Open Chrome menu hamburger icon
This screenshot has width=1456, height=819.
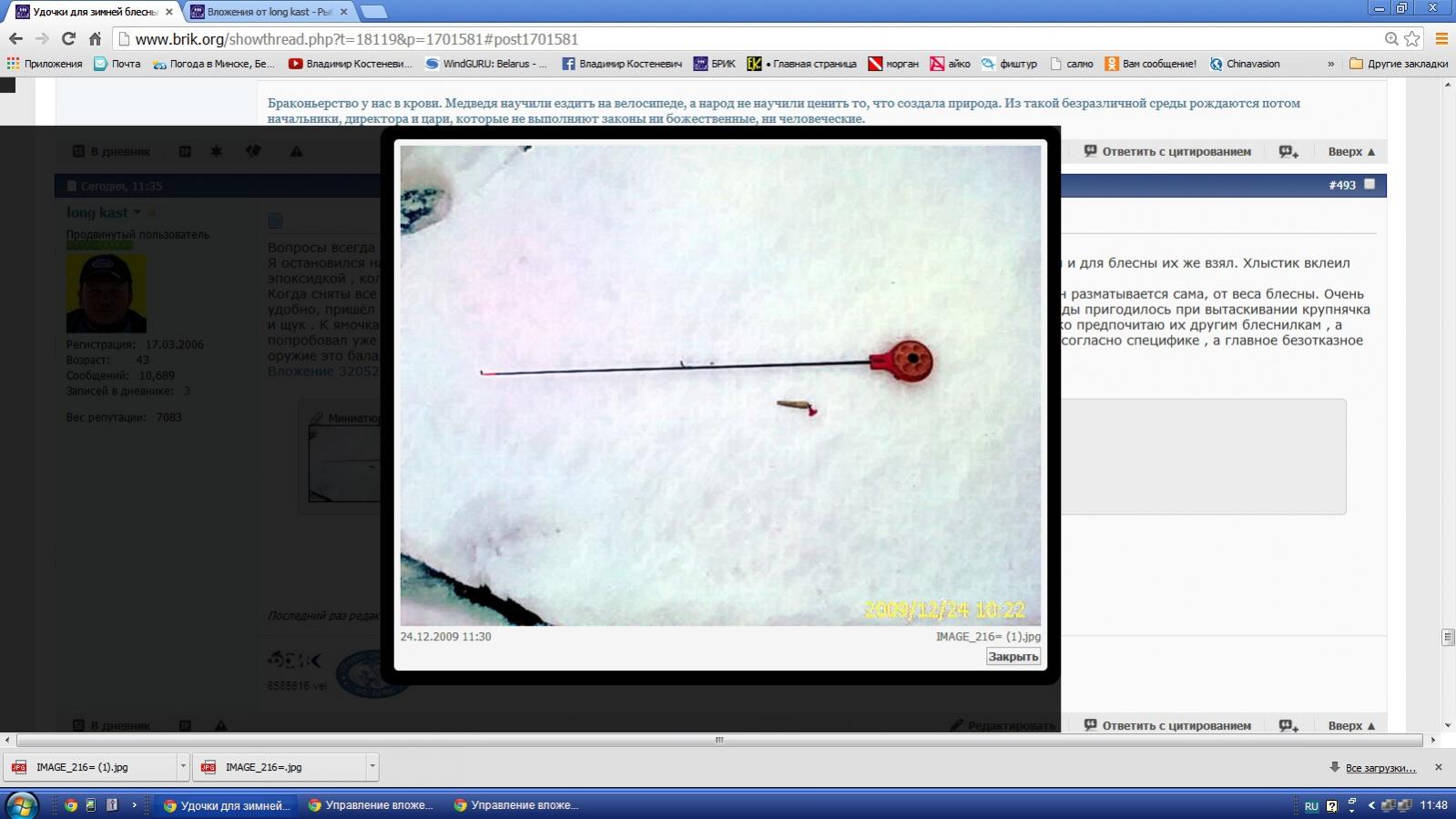(x=1441, y=38)
